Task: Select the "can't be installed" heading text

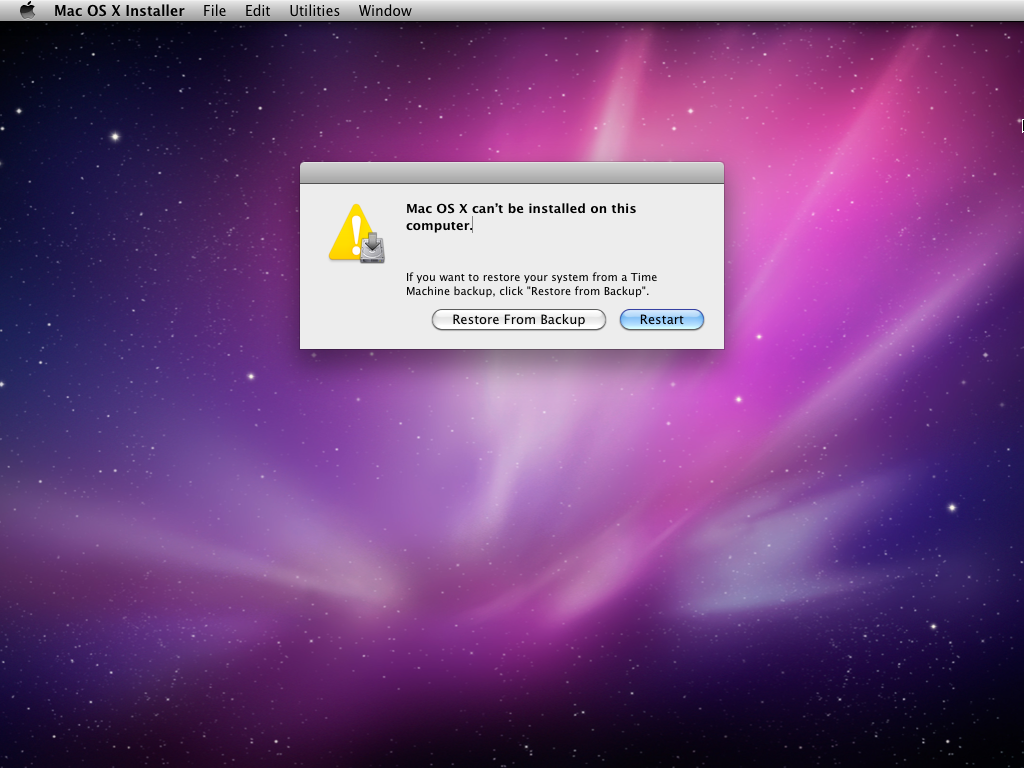Action: point(520,217)
